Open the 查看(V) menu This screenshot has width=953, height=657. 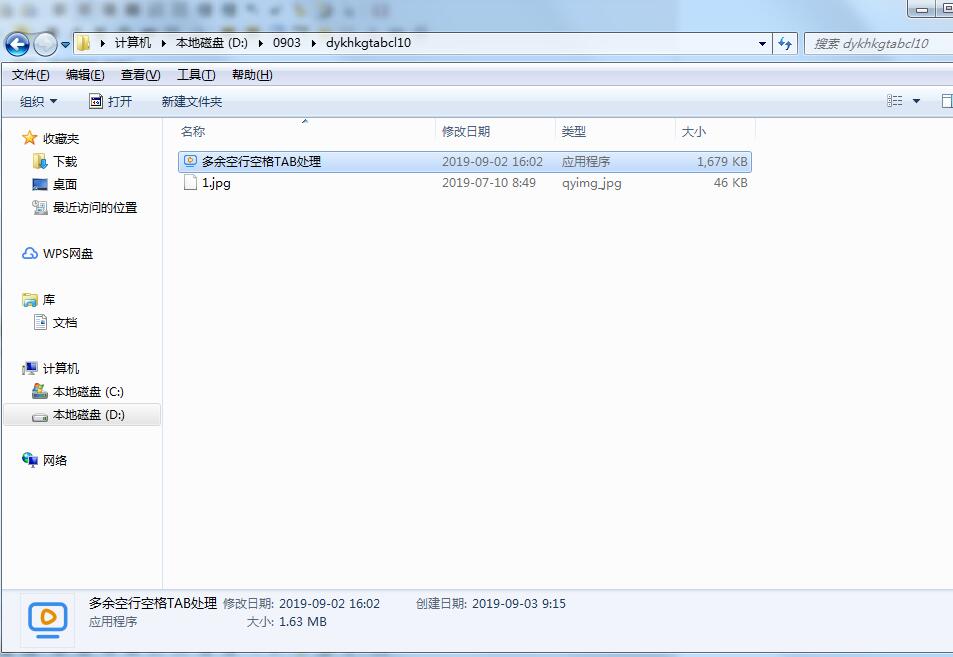point(140,75)
